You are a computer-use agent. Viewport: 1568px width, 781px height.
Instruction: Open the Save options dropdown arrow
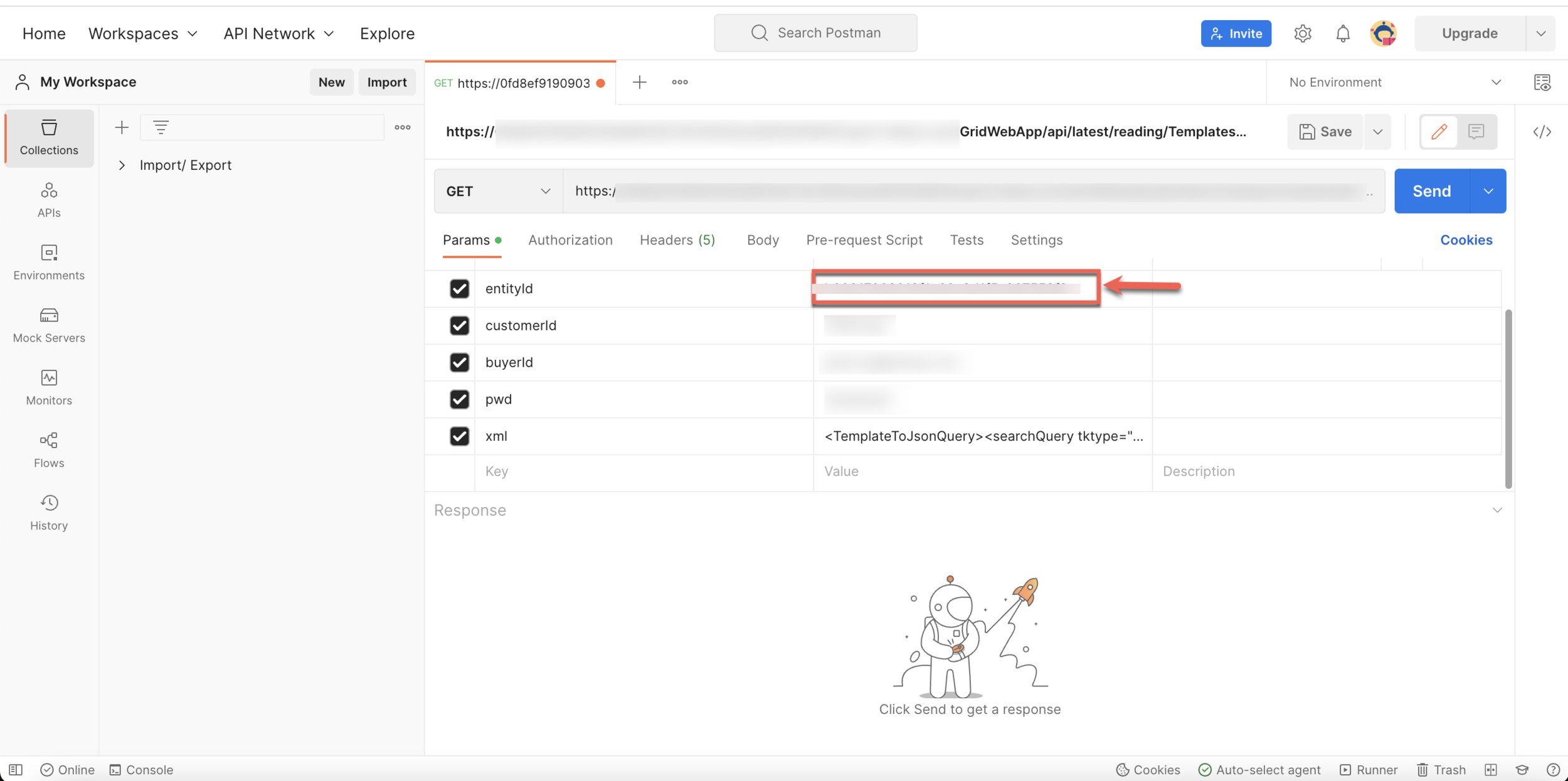(1377, 132)
